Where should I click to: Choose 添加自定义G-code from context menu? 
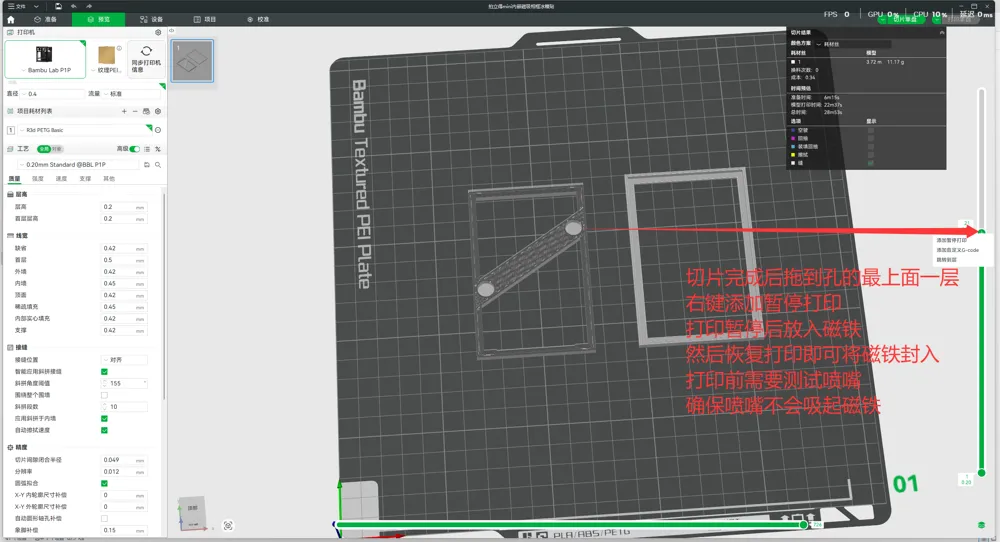(x=957, y=250)
